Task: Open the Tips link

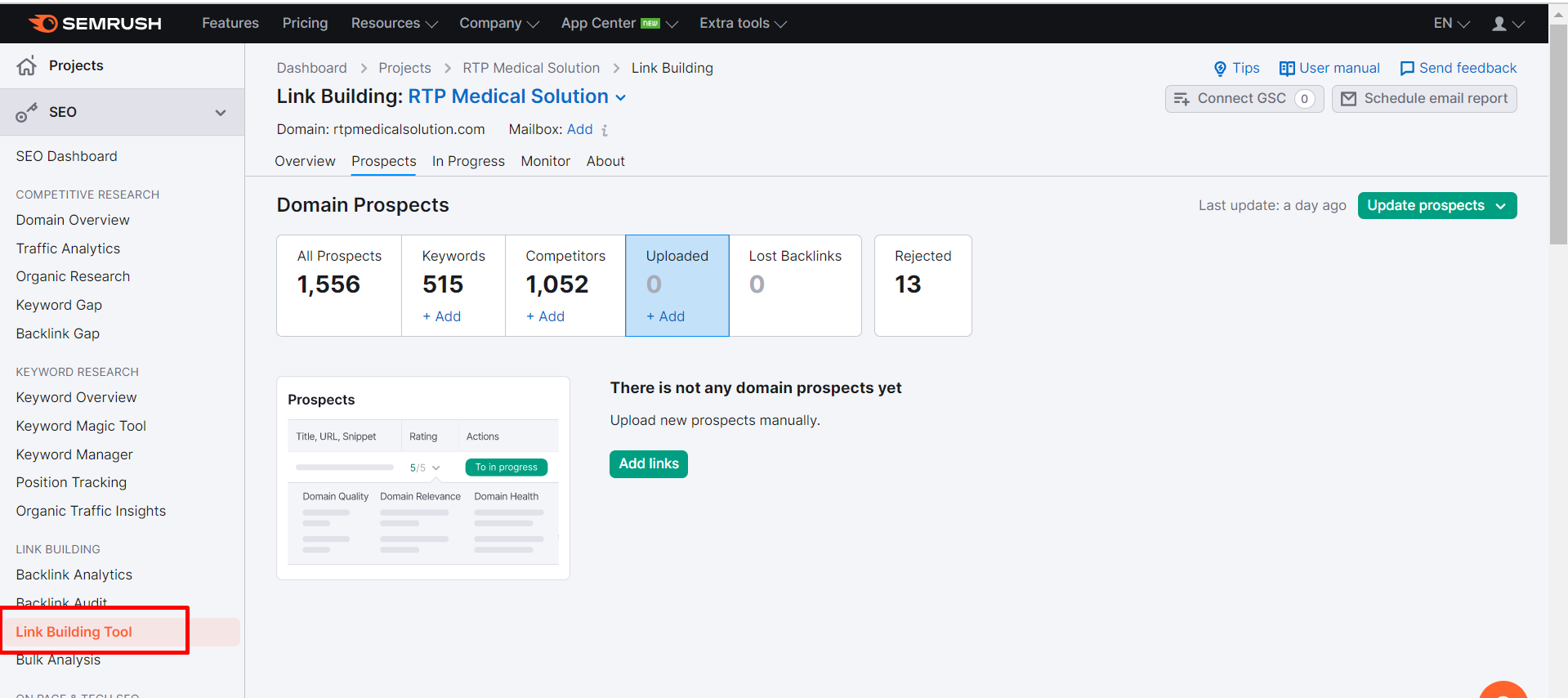Action: tap(1236, 69)
